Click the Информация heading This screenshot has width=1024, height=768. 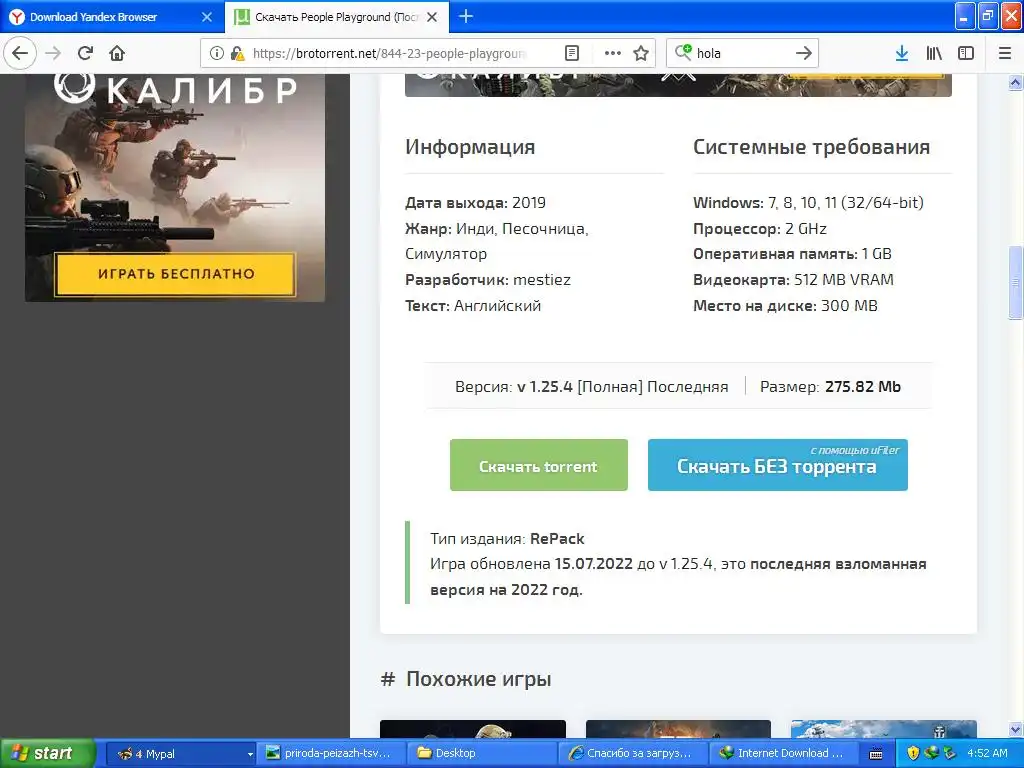pos(470,147)
